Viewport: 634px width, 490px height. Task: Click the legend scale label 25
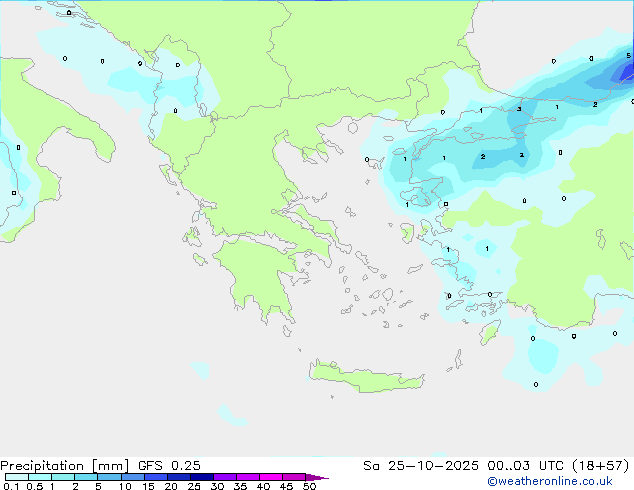pos(194,486)
